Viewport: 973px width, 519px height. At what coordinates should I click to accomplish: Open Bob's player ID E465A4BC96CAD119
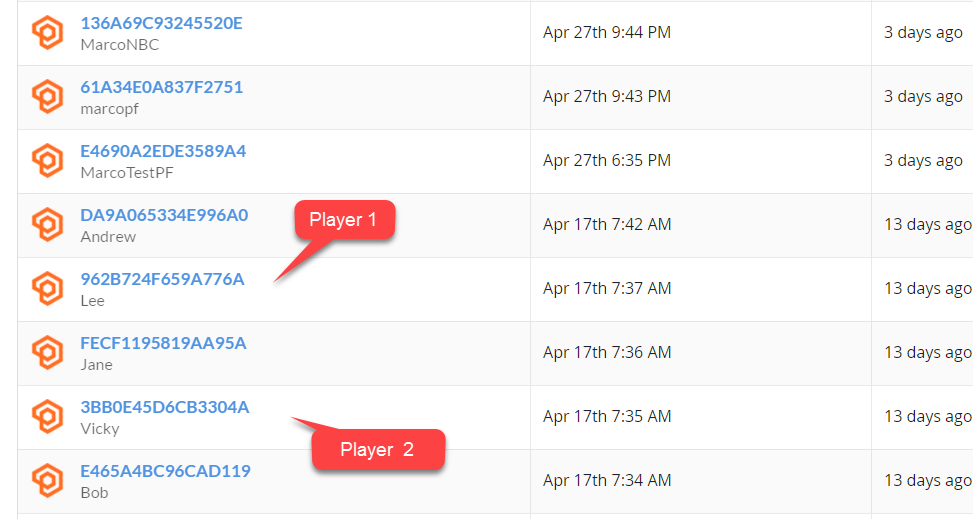coord(166,471)
